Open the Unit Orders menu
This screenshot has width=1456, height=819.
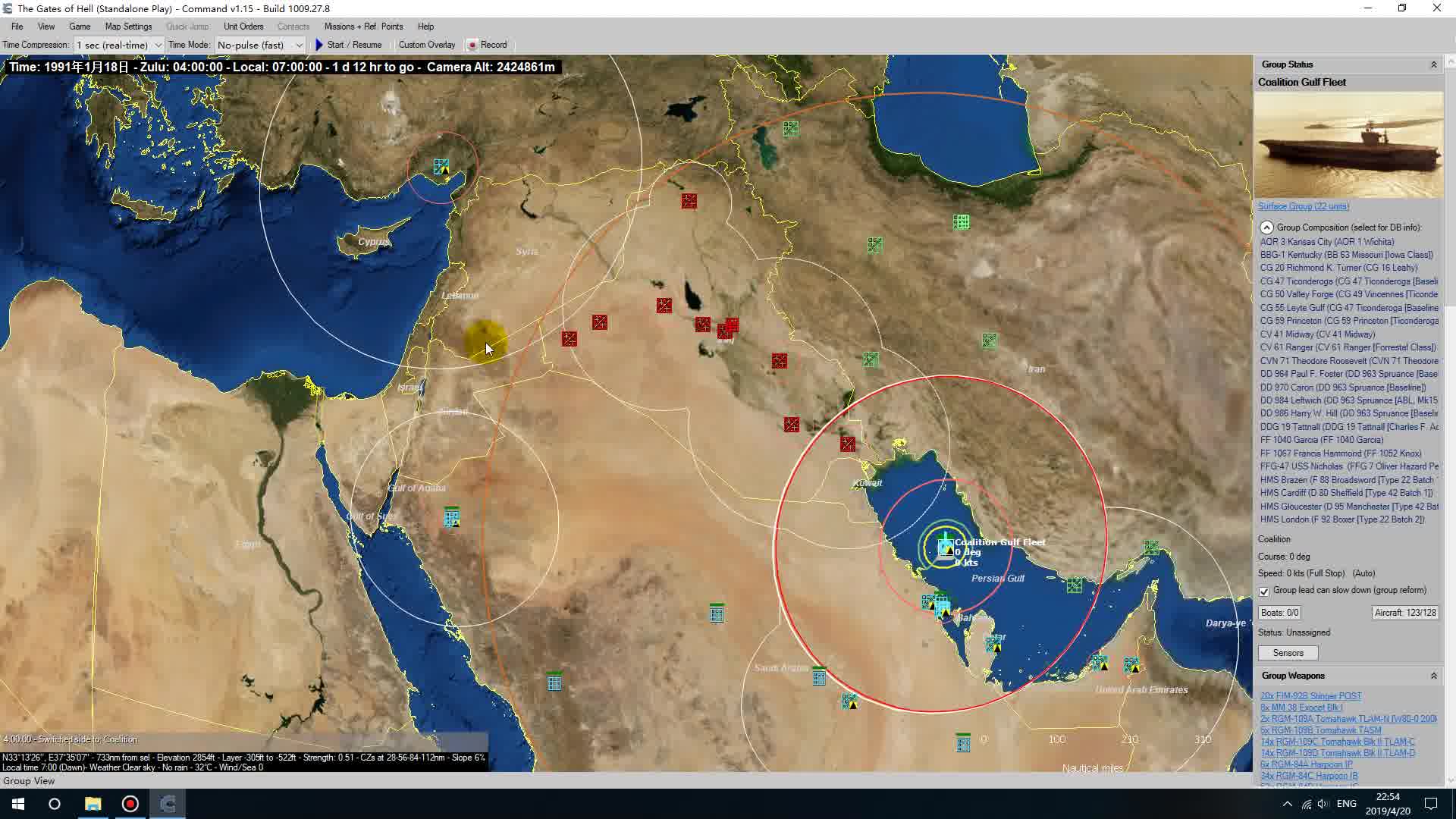pos(243,27)
